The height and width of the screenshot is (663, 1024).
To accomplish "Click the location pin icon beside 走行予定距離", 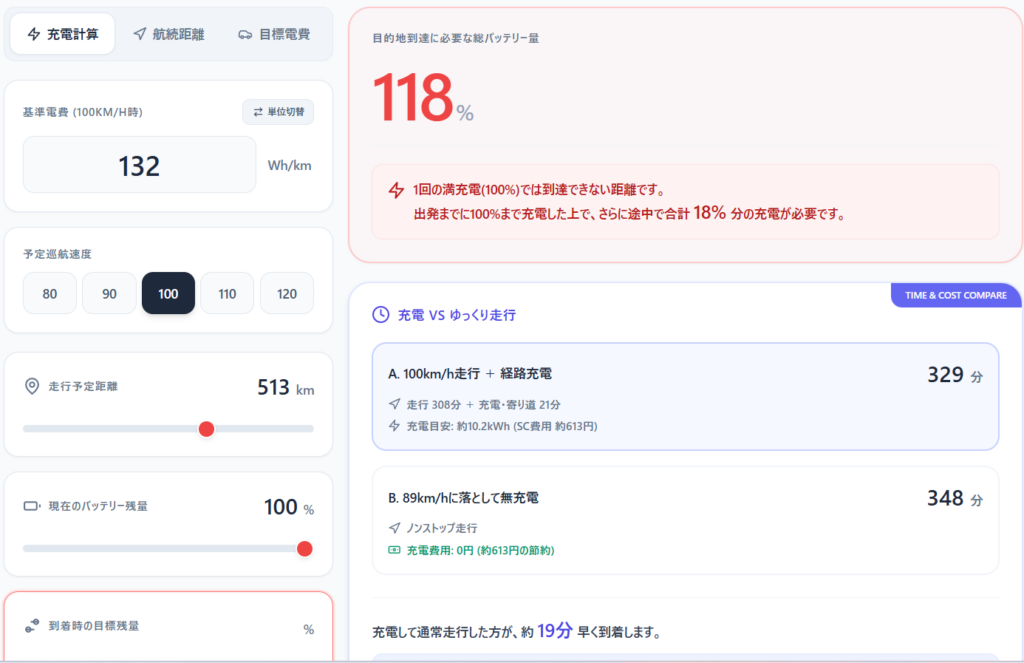I will click(32, 386).
